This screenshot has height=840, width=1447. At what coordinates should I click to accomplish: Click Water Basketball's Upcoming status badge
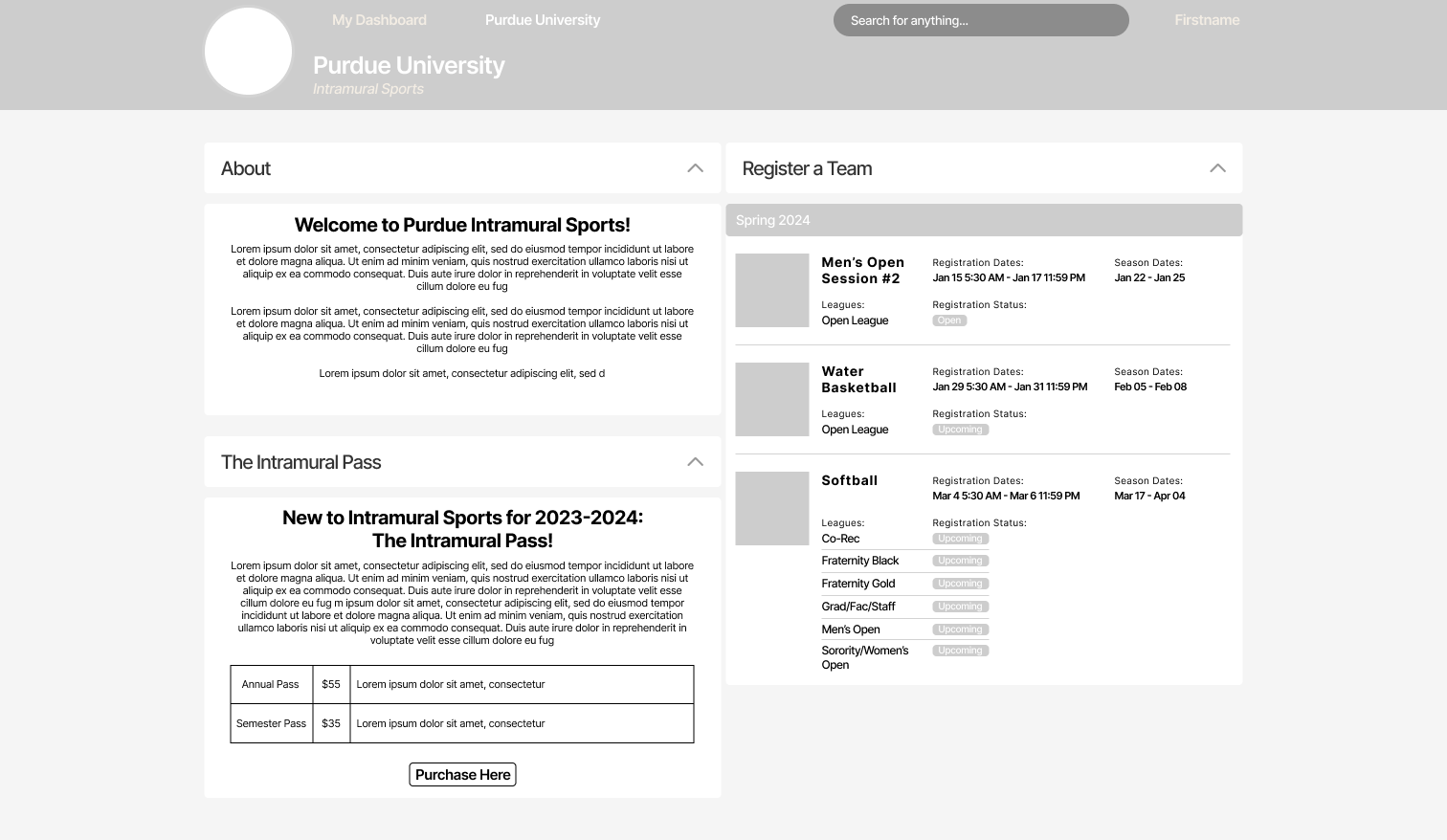tap(961, 430)
